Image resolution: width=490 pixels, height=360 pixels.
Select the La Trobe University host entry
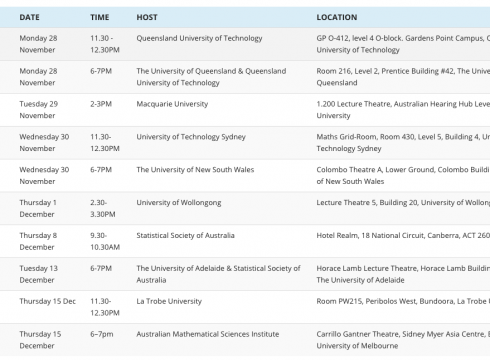pyautogui.click(x=169, y=301)
